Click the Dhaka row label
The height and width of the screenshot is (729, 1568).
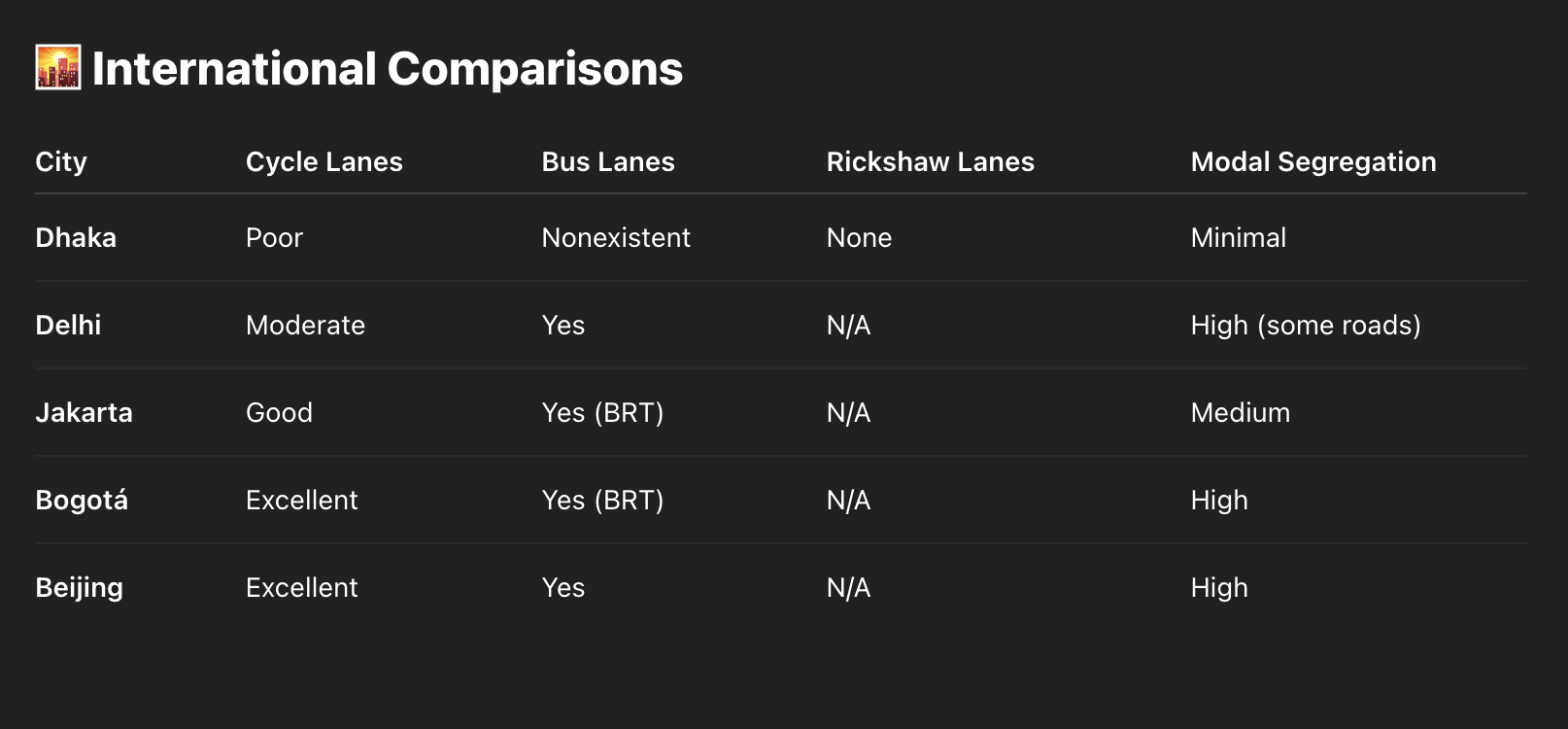(x=76, y=237)
